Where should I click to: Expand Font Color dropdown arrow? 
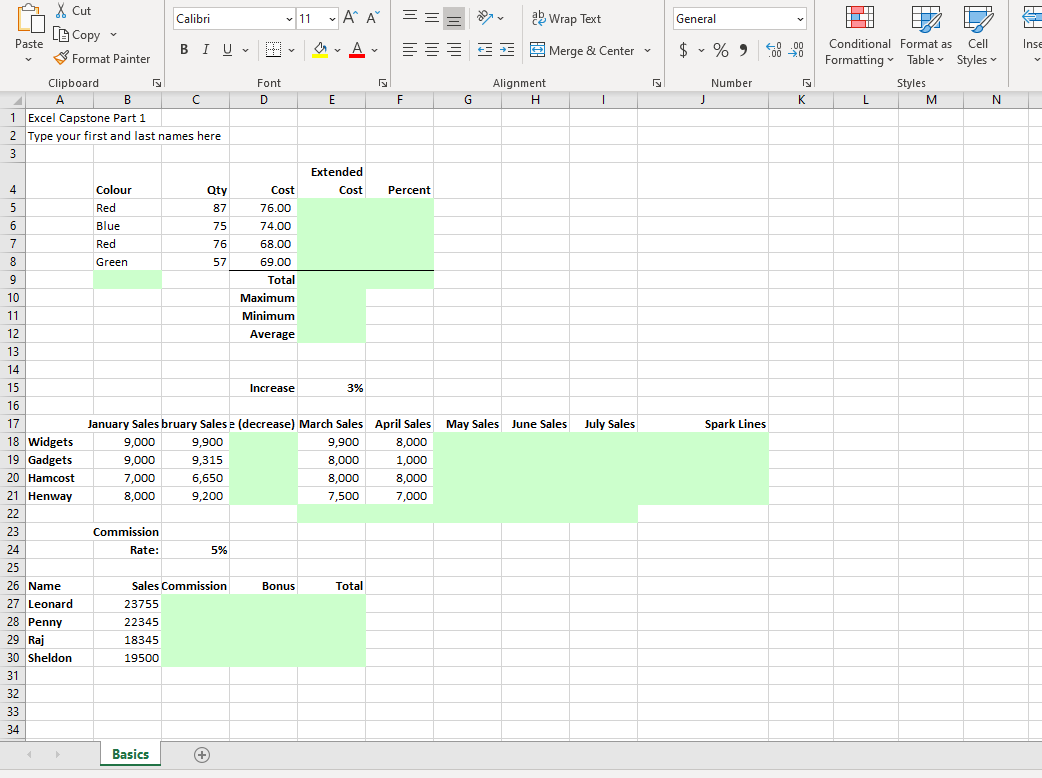tap(375, 50)
